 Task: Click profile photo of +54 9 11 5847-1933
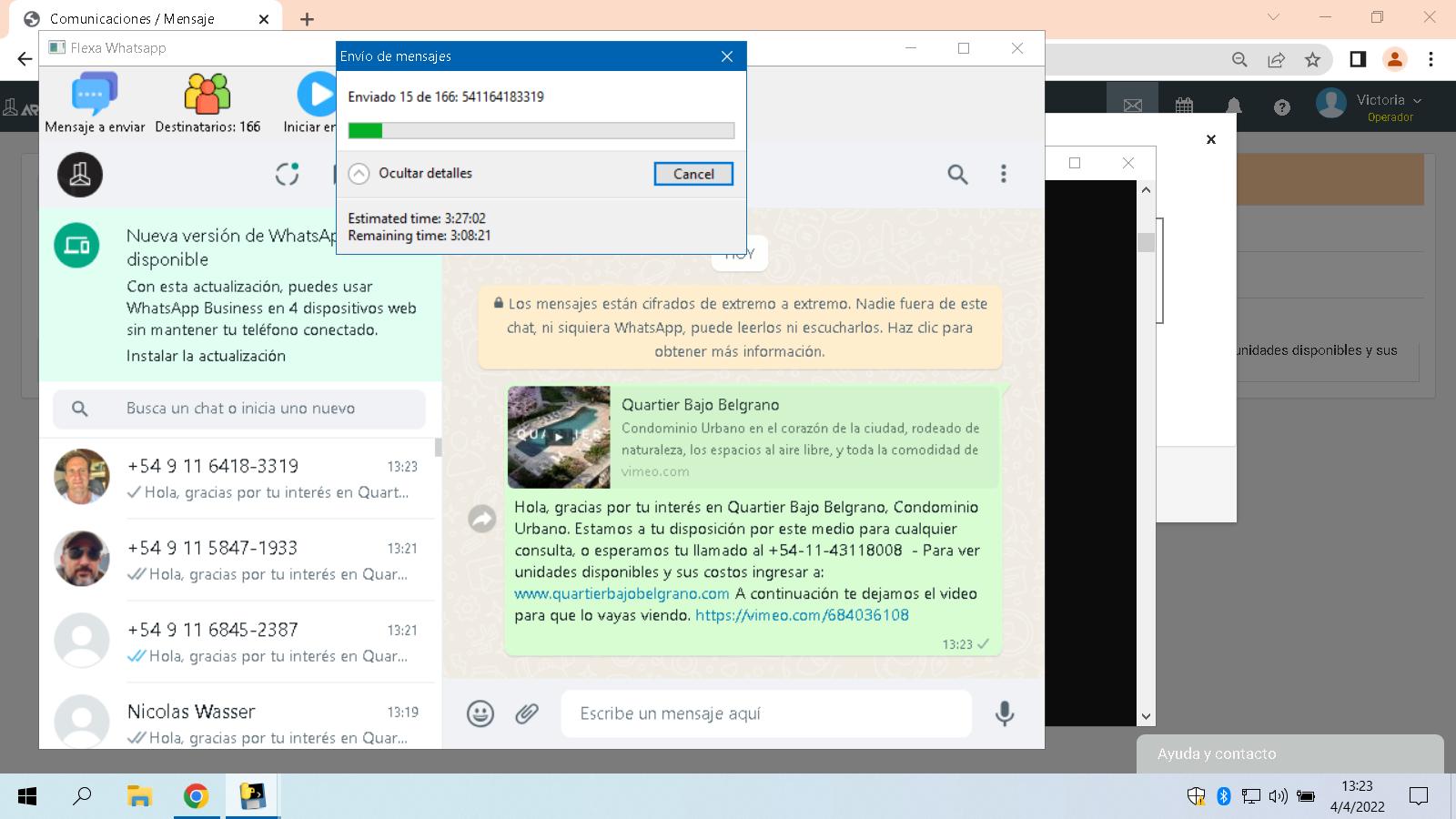(82, 559)
